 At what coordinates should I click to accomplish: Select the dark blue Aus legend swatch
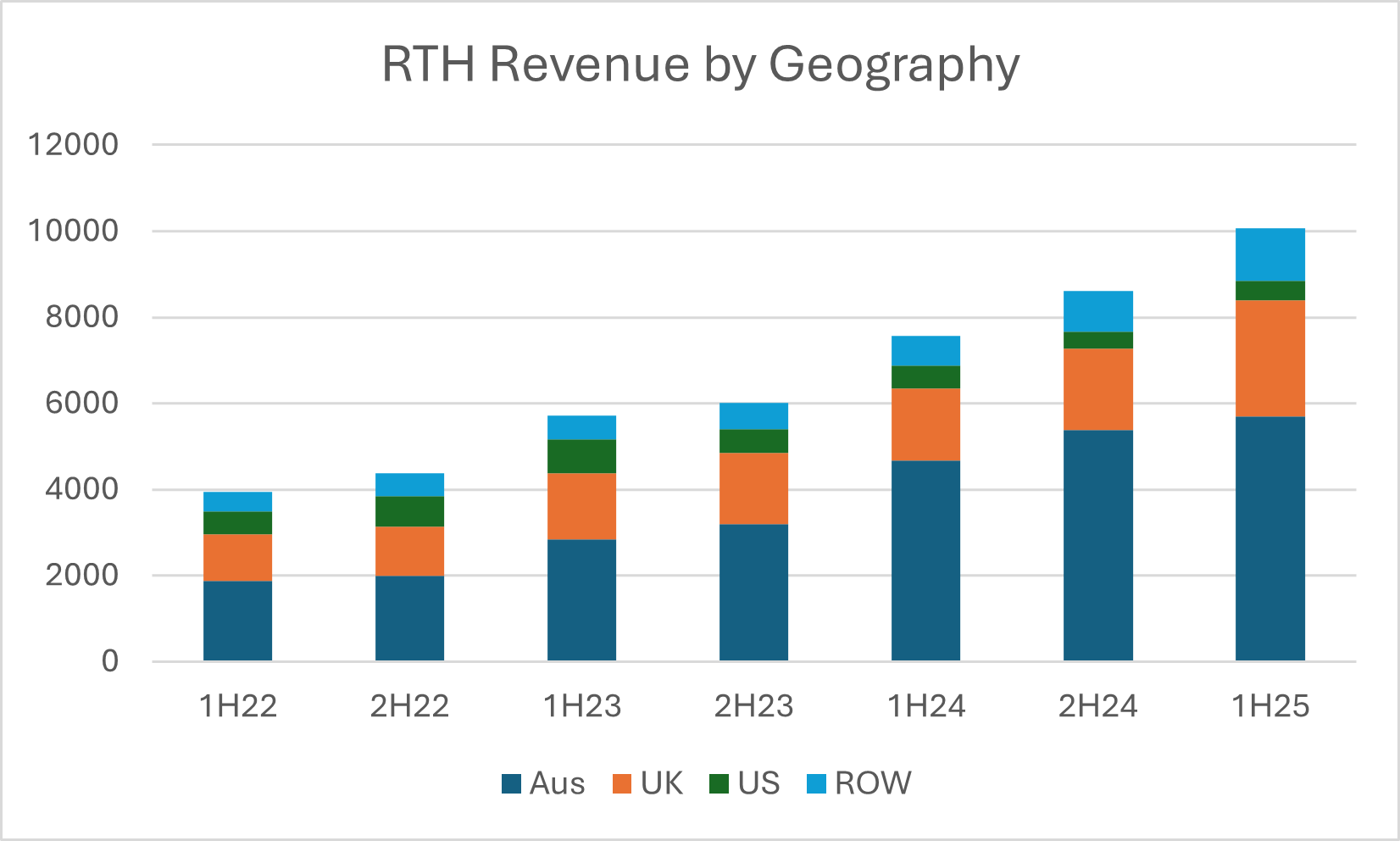tap(511, 783)
